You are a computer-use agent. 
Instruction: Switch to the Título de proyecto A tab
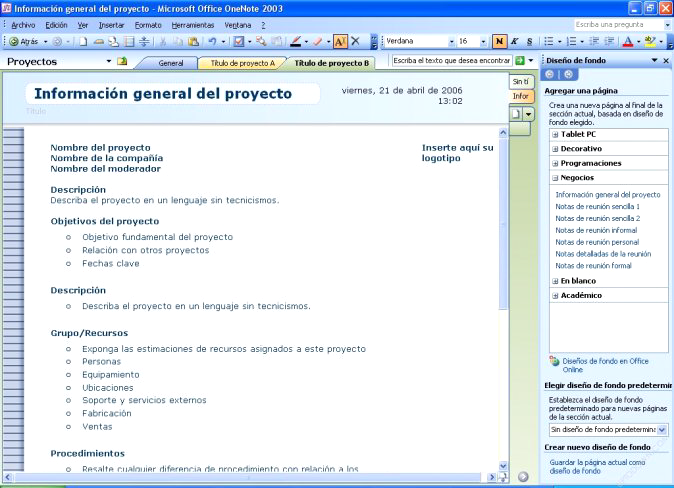(x=241, y=63)
